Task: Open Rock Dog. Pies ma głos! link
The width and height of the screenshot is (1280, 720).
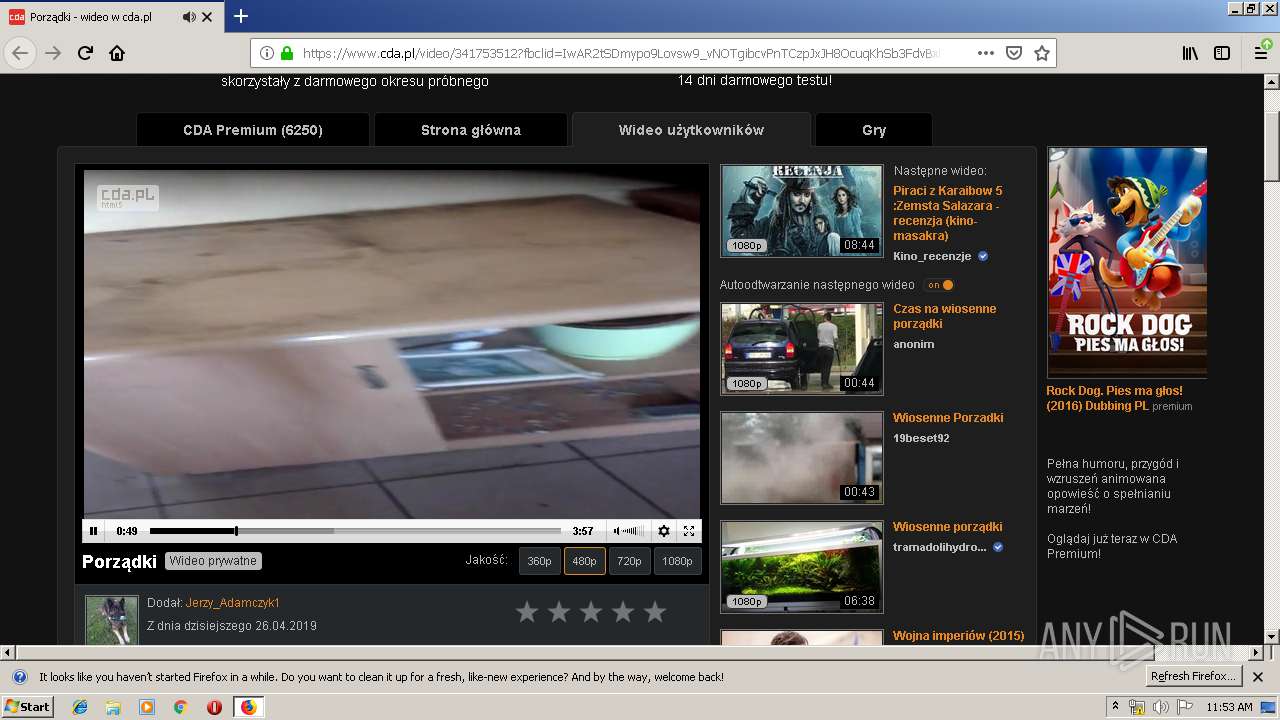Action: pyautogui.click(x=1114, y=398)
